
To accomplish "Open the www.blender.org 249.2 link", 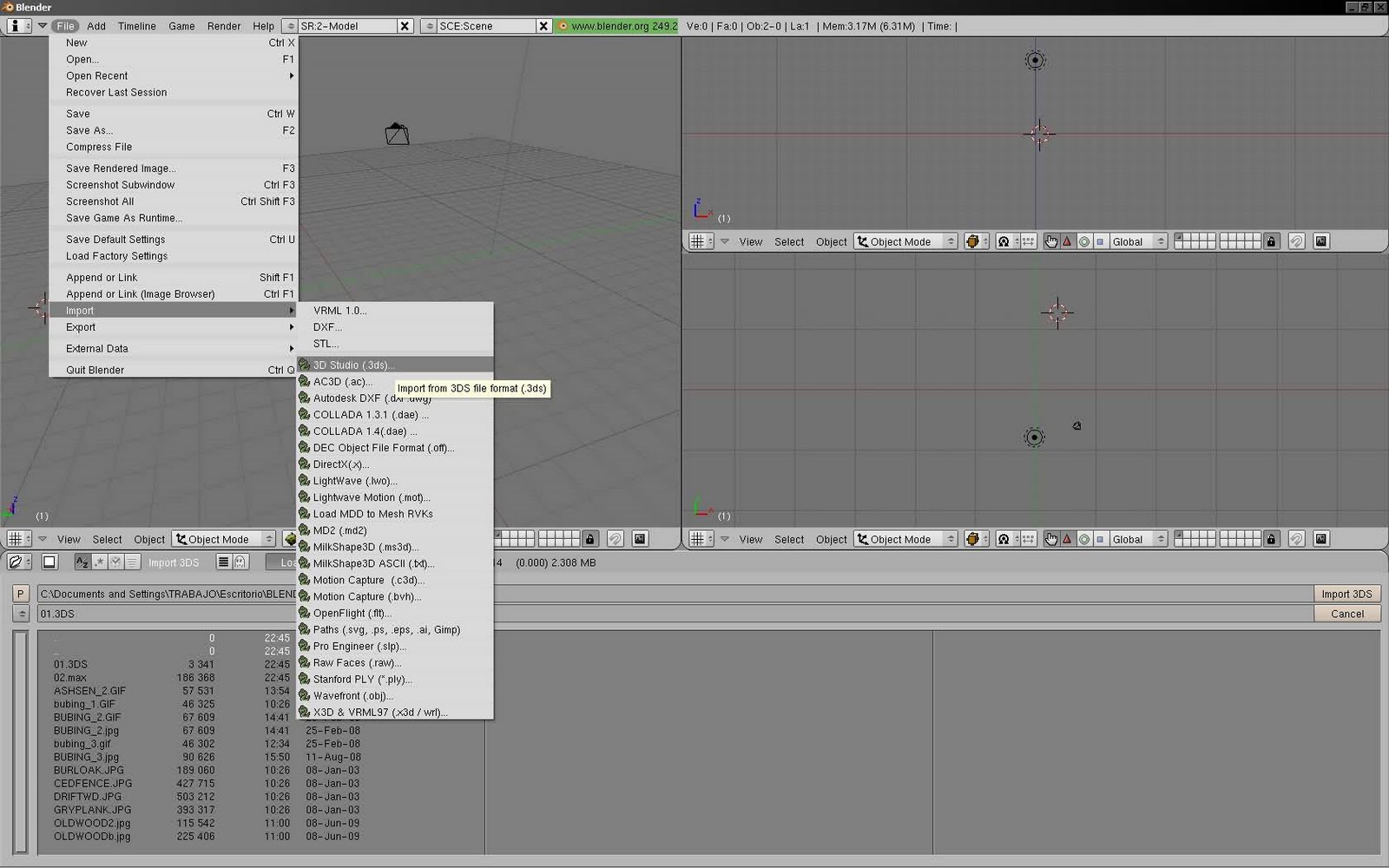I will point(617,26).
